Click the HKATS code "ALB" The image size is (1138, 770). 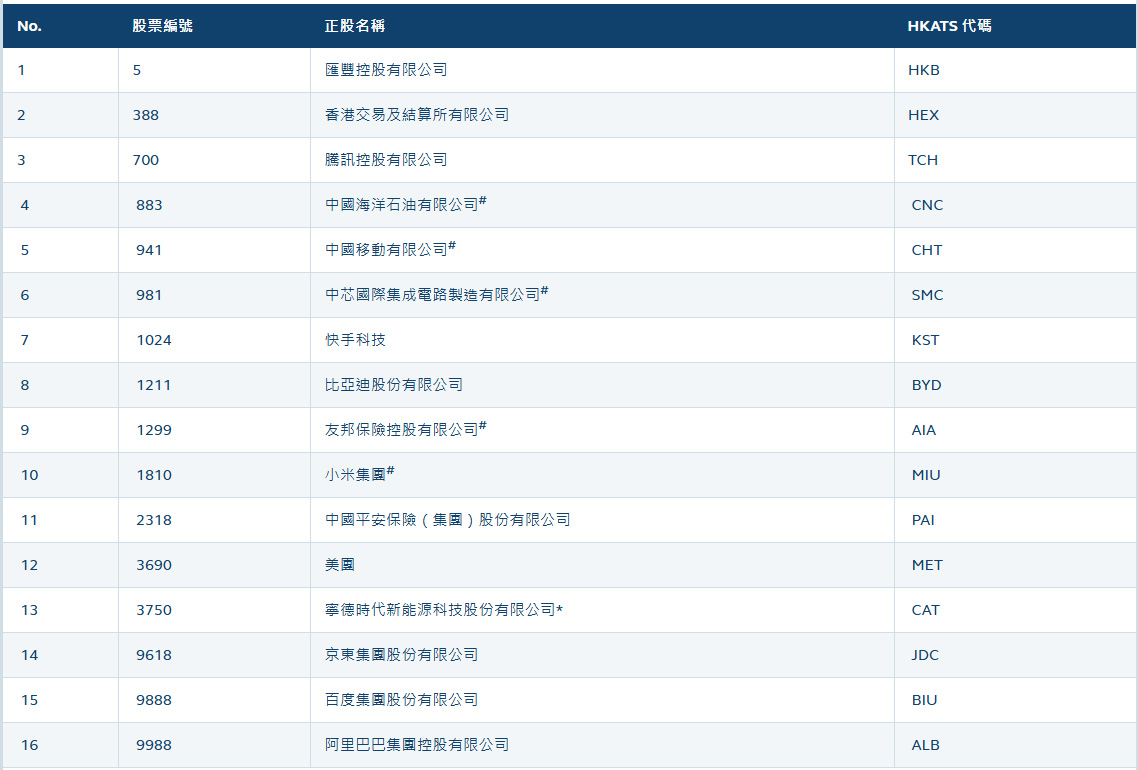922,745
